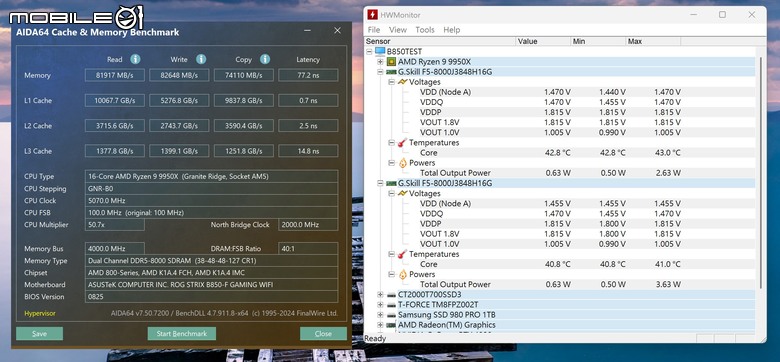Click the Sensor column header
Image resolution: width=780 pixels, height=362 pixels.
(x=440, y=41)
